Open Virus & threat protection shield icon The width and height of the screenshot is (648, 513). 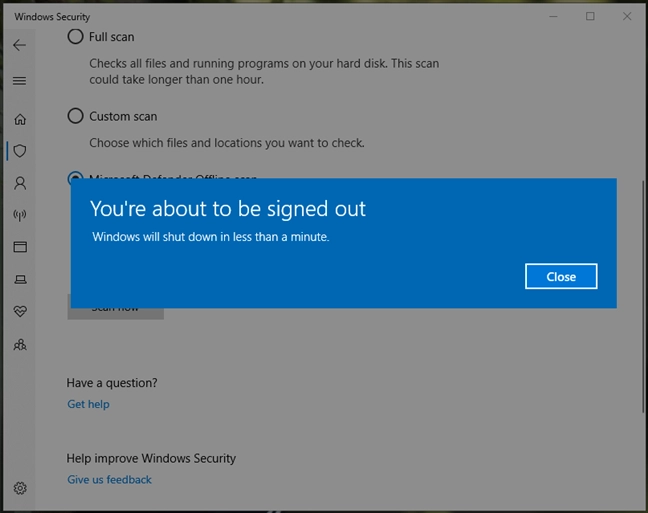pyautogui.click(x=20, y=151)
